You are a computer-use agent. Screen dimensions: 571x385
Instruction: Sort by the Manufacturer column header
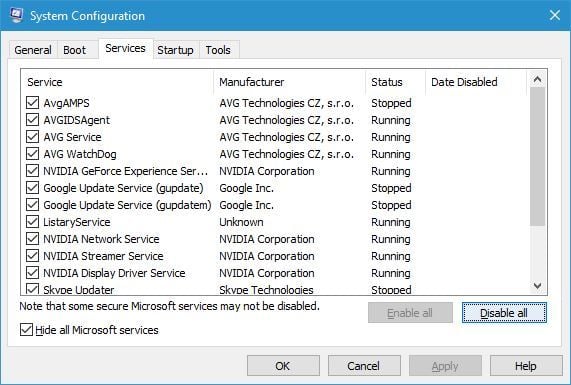click(x=289, y=82)
